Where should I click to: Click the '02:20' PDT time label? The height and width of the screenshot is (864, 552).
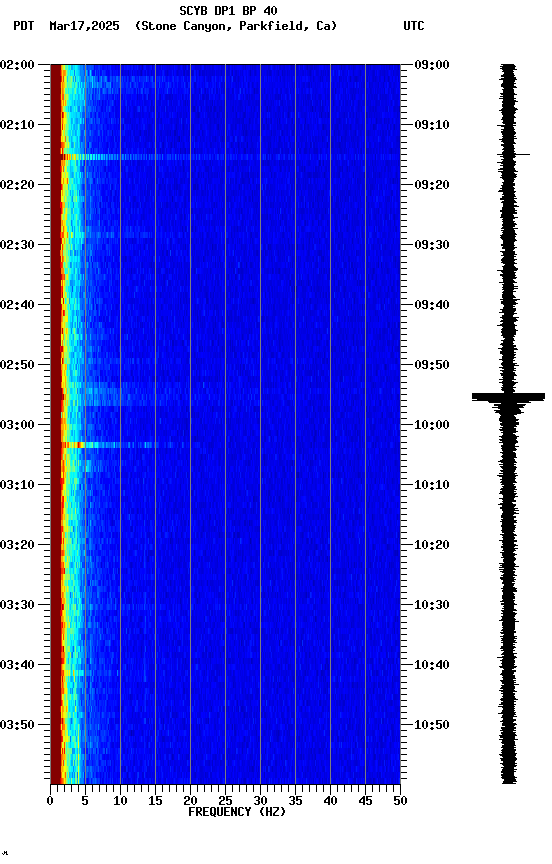[x=18, y=185]
